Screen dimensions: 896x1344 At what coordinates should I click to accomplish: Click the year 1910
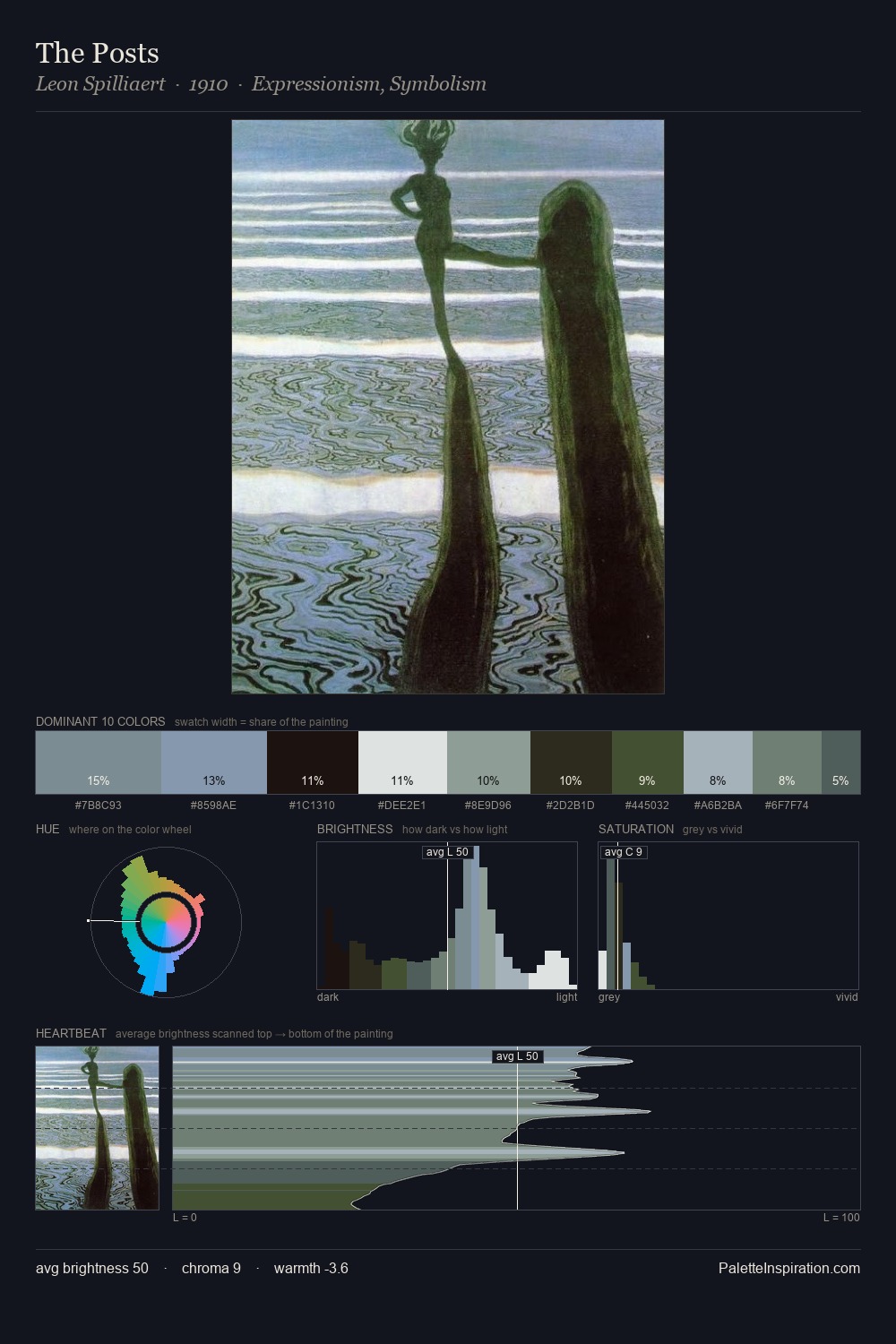(208, 84)
